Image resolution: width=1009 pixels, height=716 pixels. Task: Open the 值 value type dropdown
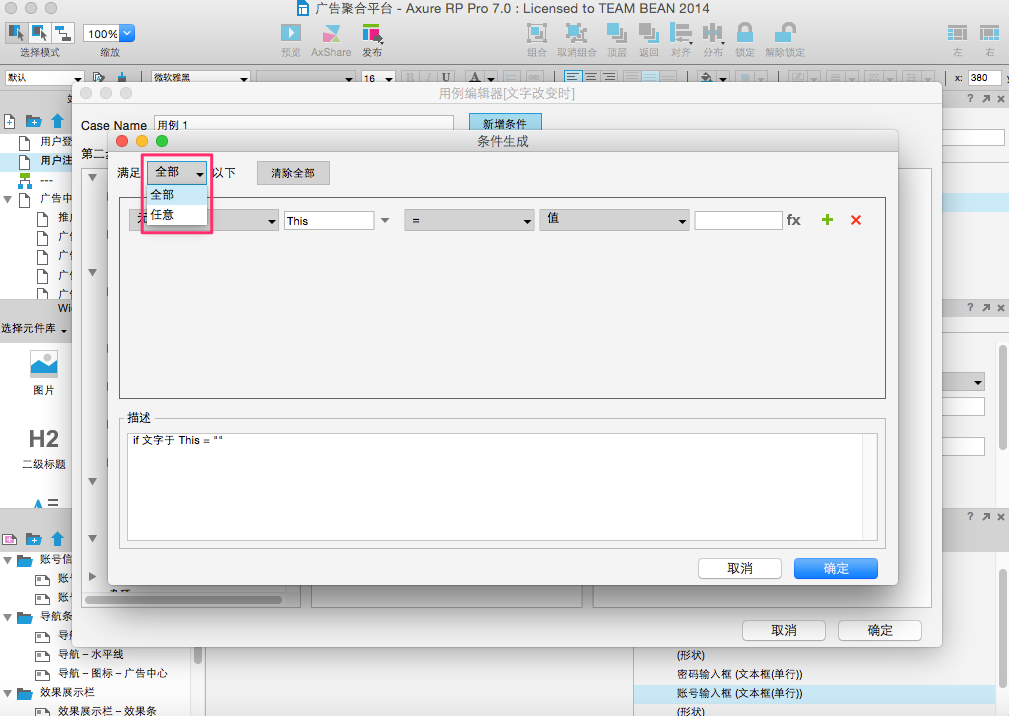614,220
